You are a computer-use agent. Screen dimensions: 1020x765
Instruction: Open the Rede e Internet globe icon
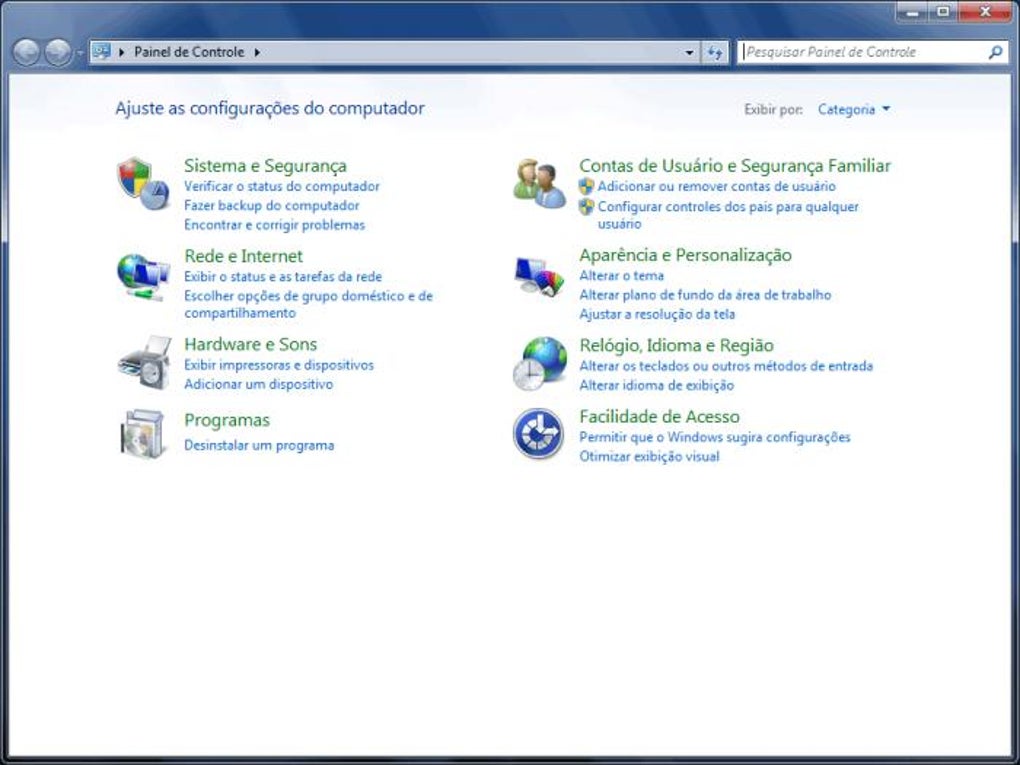[143, 277]
